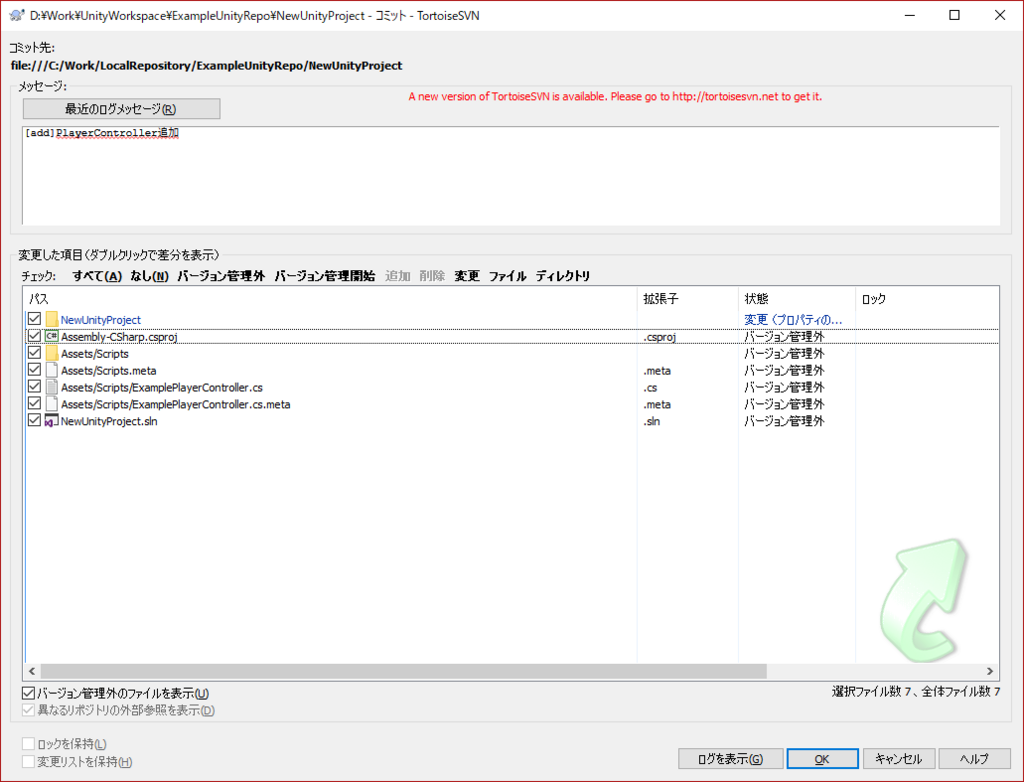The image size is (1024, 782).
Task: Click the disabled 追加 check filter
Action: tap(398, 276)
